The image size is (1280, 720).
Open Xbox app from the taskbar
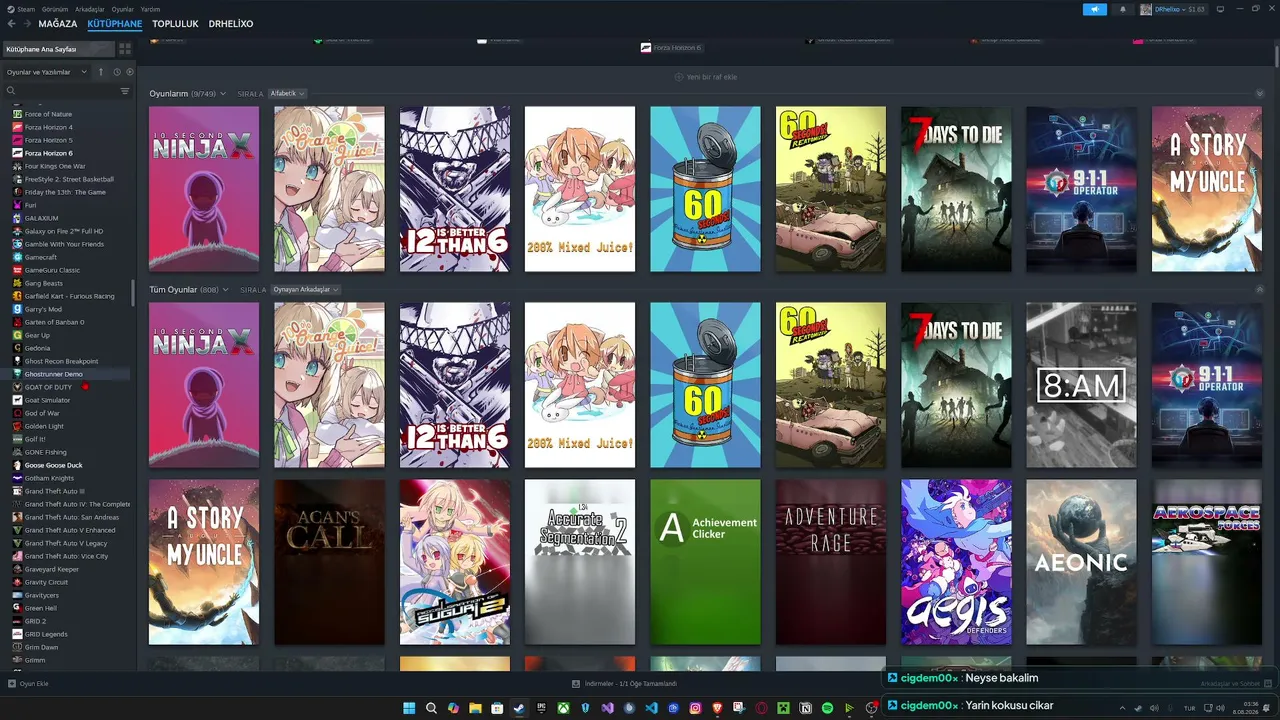click(x=563, y=708)
